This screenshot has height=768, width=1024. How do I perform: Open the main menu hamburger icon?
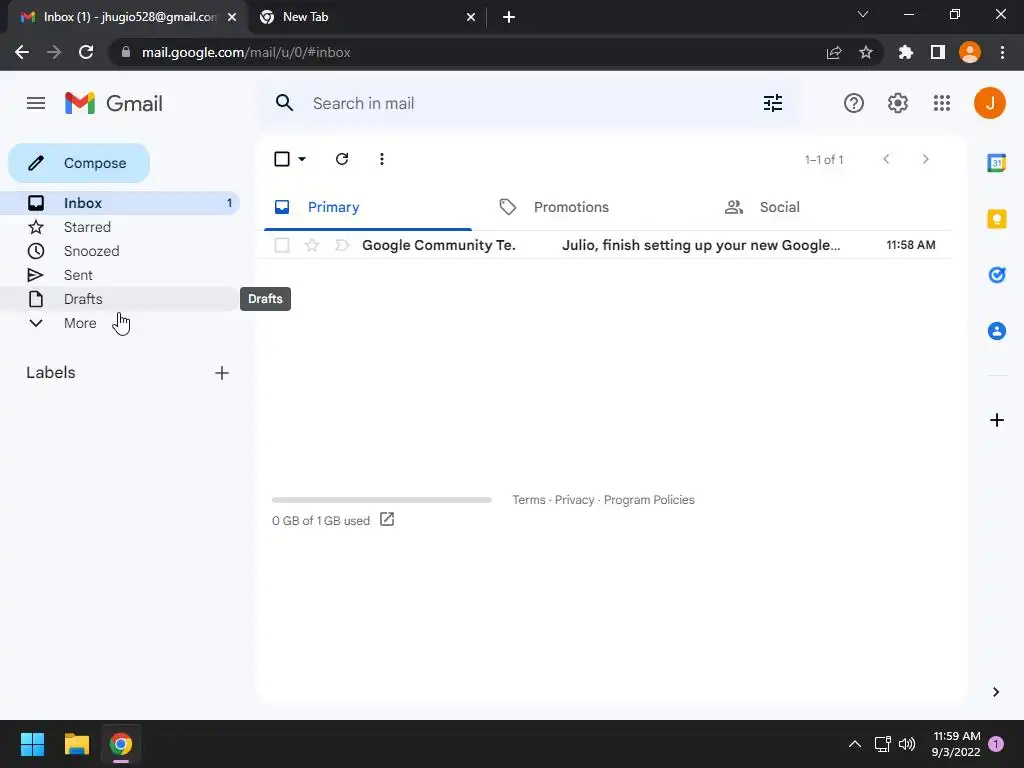click(36, 103)
